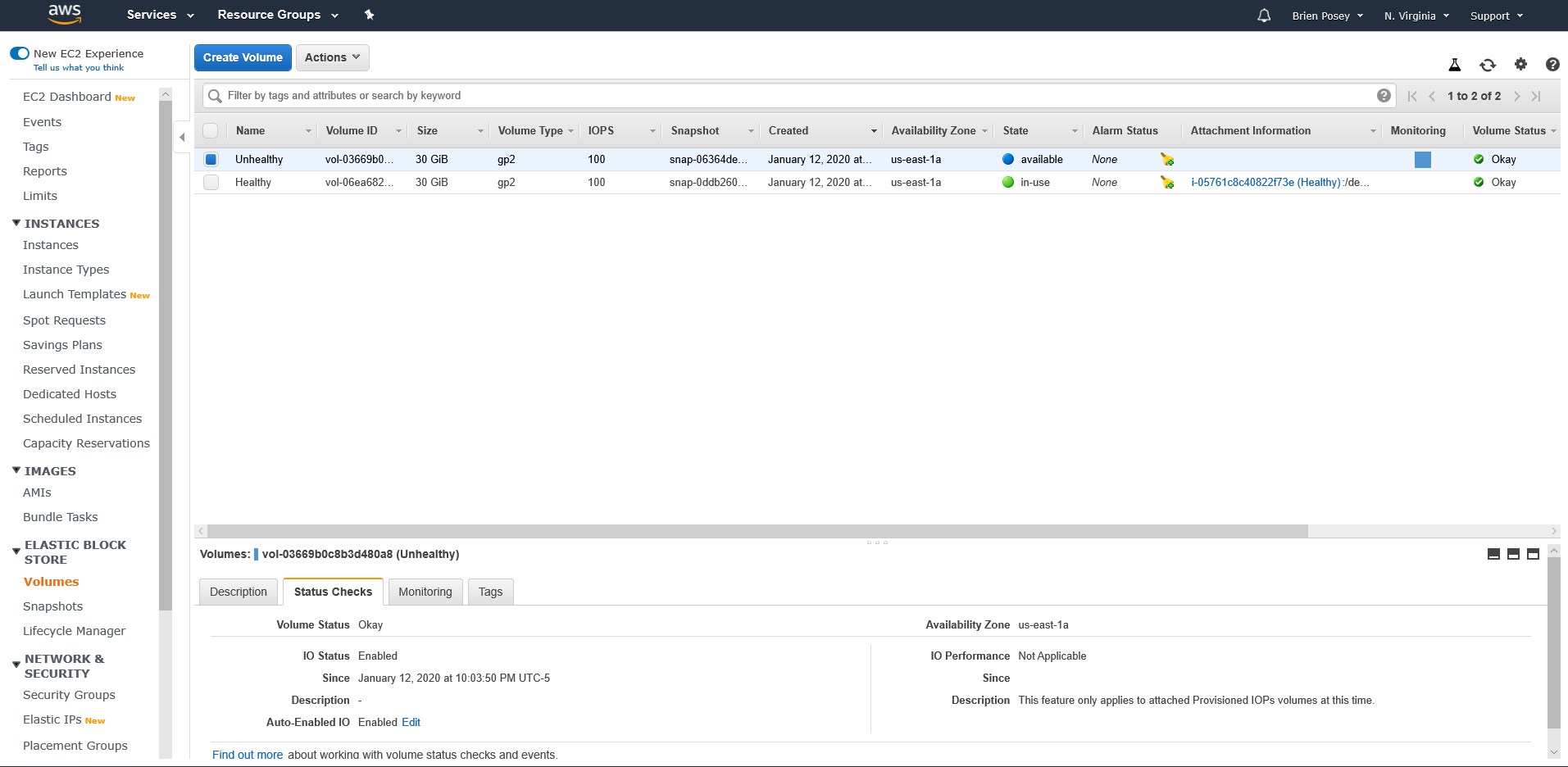Click the Okay status icon for Healthy volume
The height and width of the screenshot is (767, 1568).
pos(1479,182)
